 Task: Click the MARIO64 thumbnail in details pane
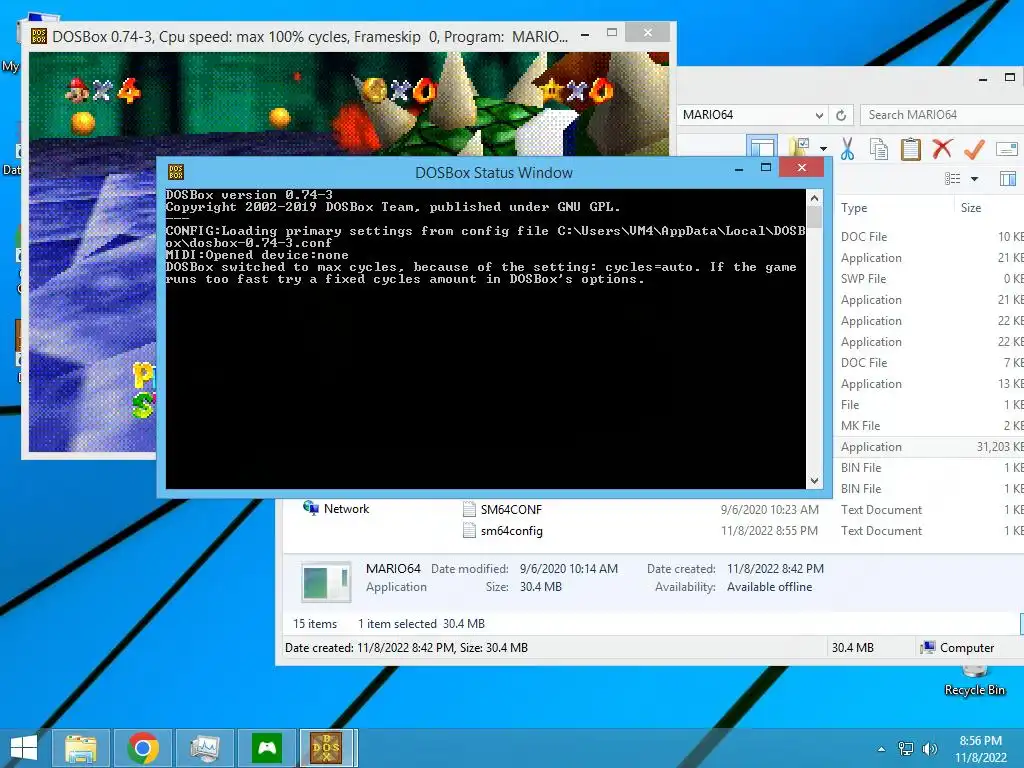pos(325,581)
